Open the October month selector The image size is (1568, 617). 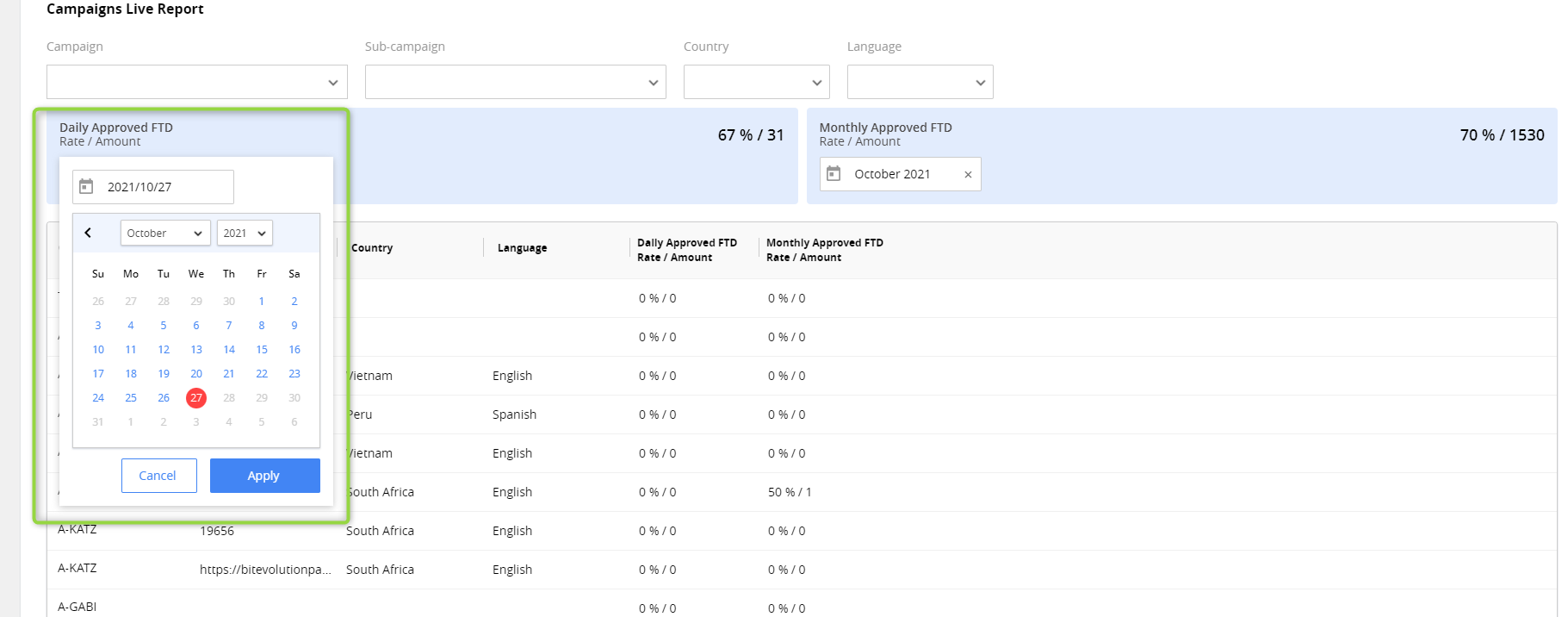pos(165,233)
